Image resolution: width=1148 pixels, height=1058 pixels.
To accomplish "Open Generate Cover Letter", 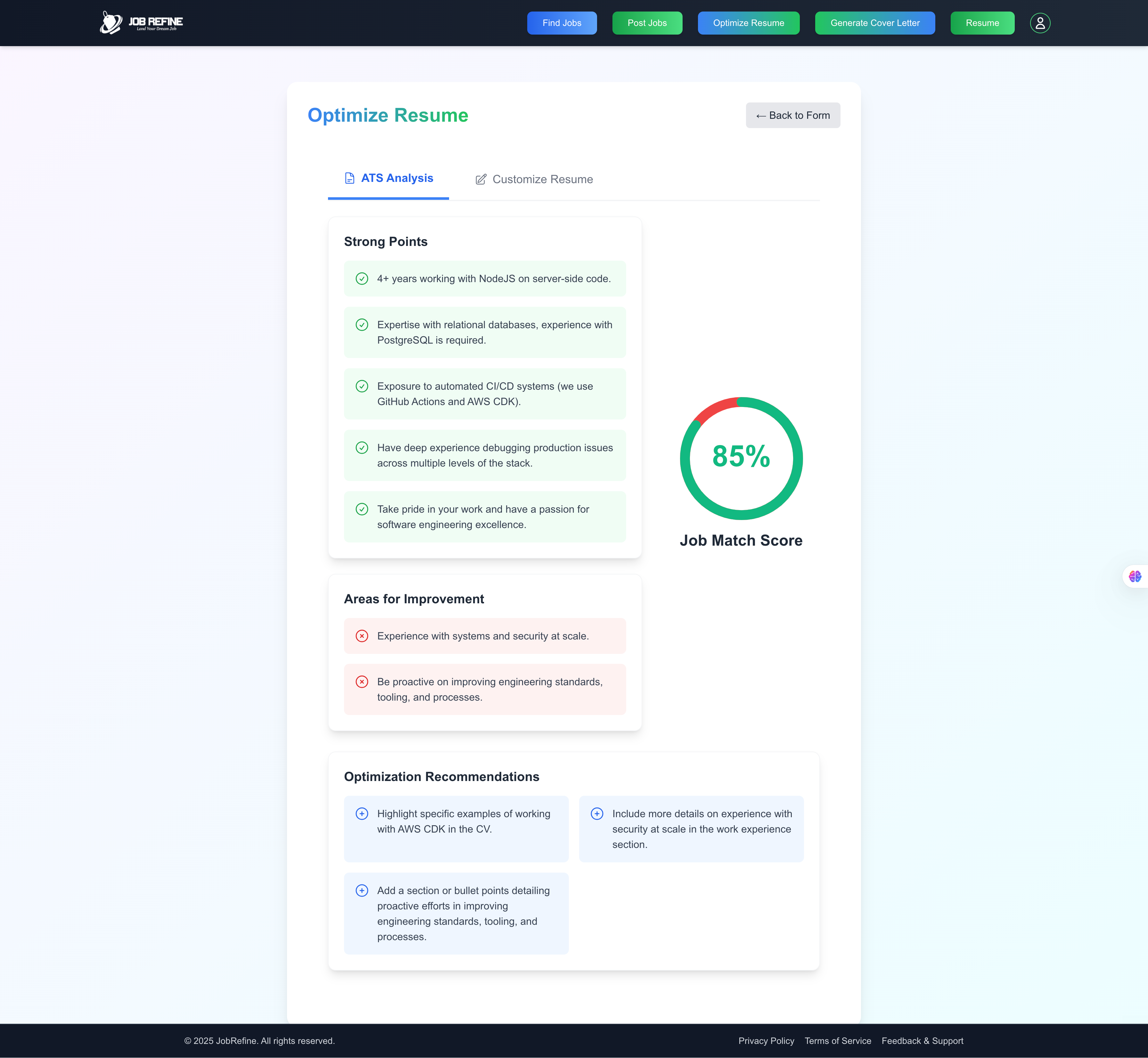I will (x=874, y=23).
